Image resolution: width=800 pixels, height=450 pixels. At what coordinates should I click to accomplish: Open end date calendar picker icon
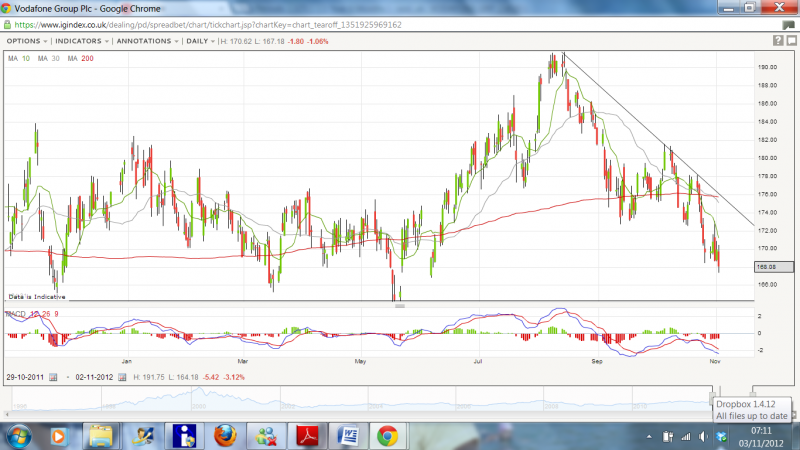[122, 377]
